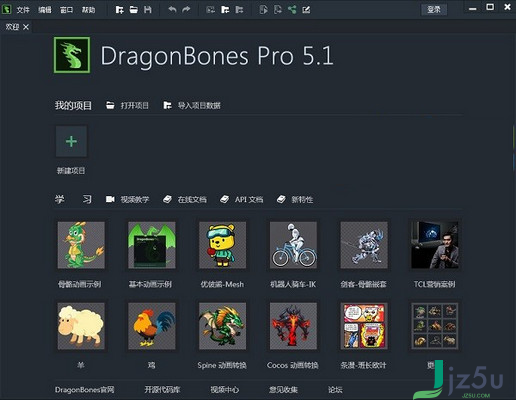The width and height of the screenshot is (516, 400).
Task: Click the edit feedback pencil icon
Action: click(x=306, y=10)
